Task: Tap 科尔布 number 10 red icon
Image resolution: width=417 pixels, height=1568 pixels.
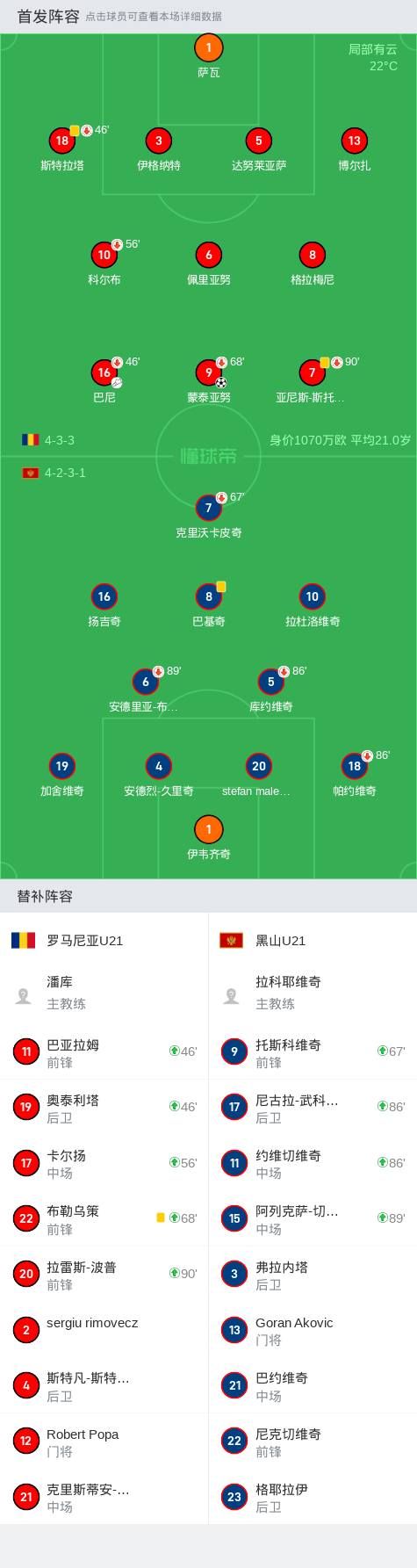Action: pos(104,255)
